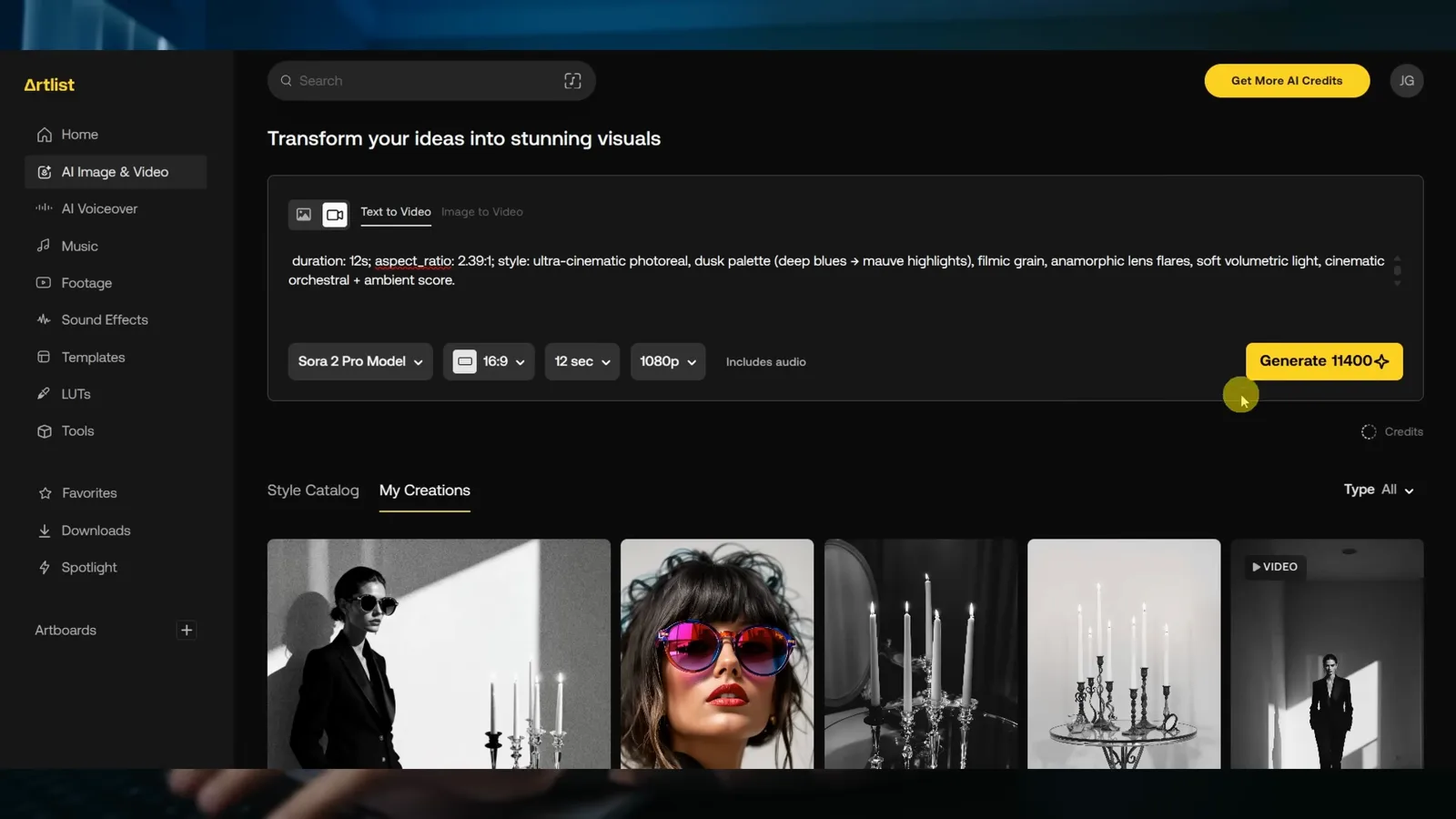This screenshot has width=1456, height=819.
Task: Switch to image generation mode
Action: click(304, 215)
